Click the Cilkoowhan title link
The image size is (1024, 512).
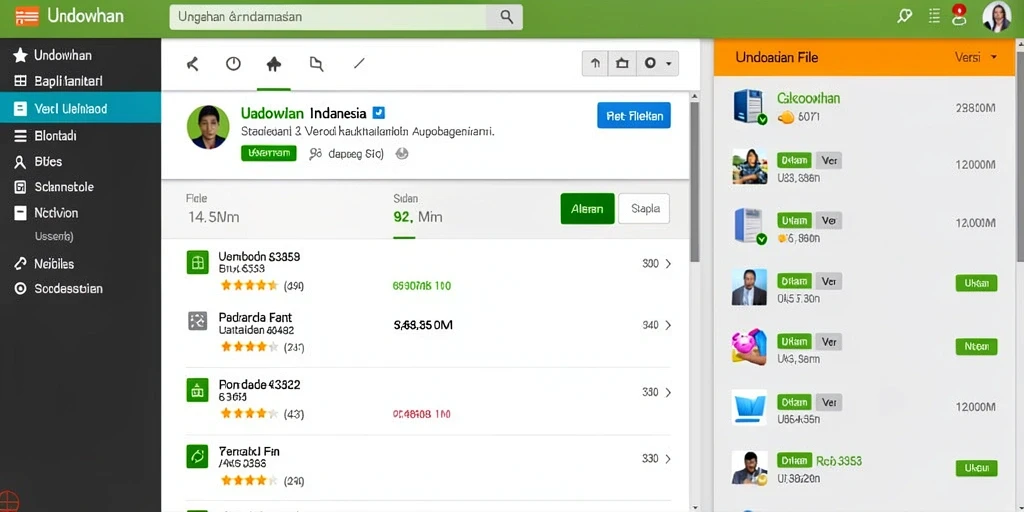click(x=808, y=99)
